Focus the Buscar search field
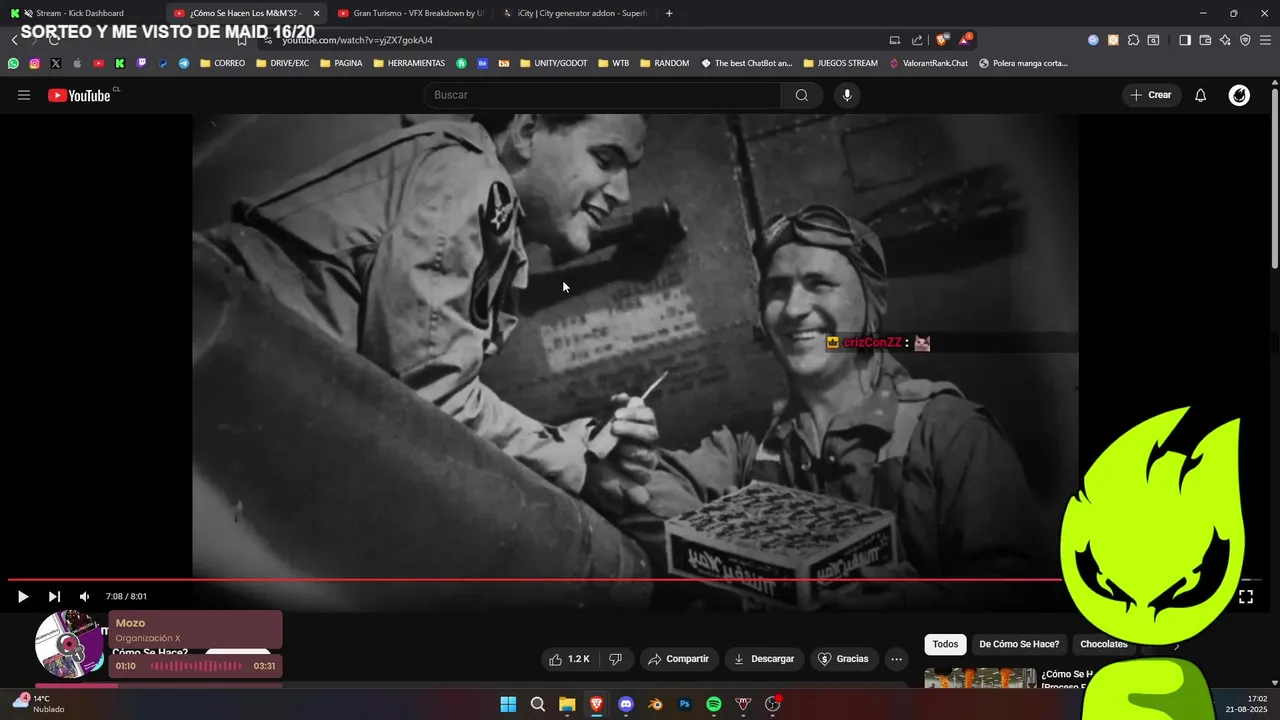 (602, 95)
